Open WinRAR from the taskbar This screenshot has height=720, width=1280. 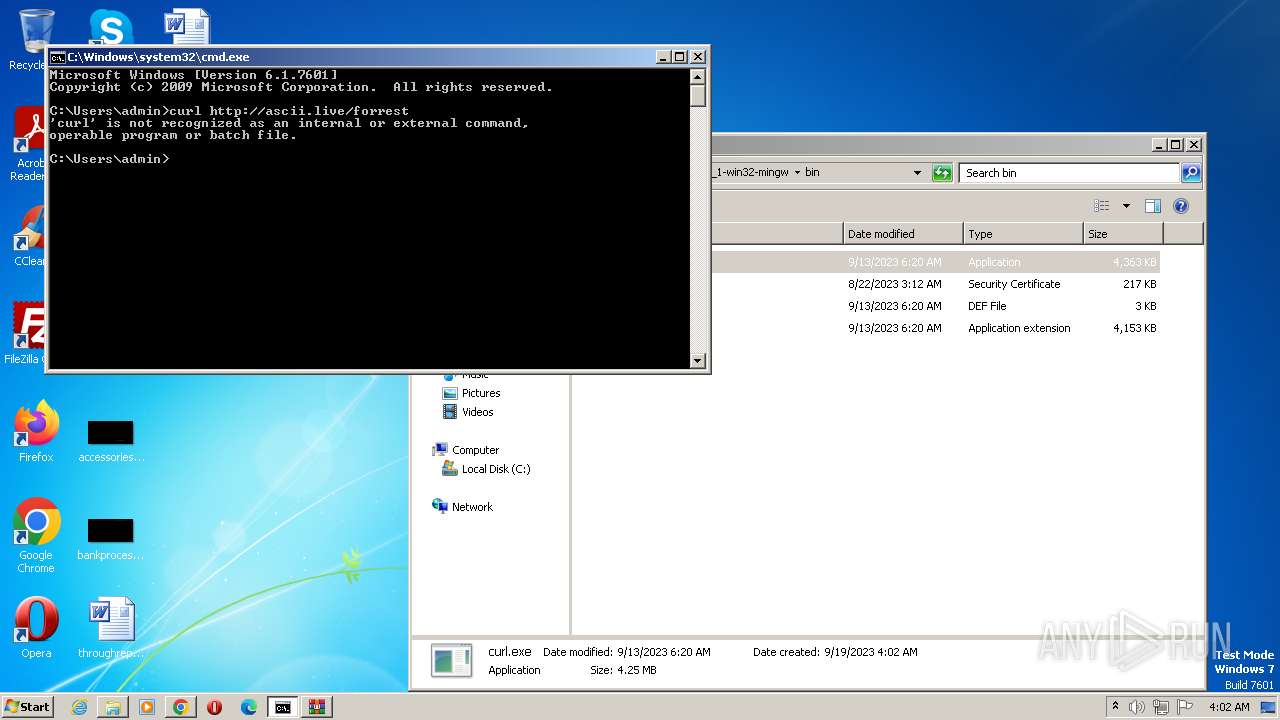point(317,707)
